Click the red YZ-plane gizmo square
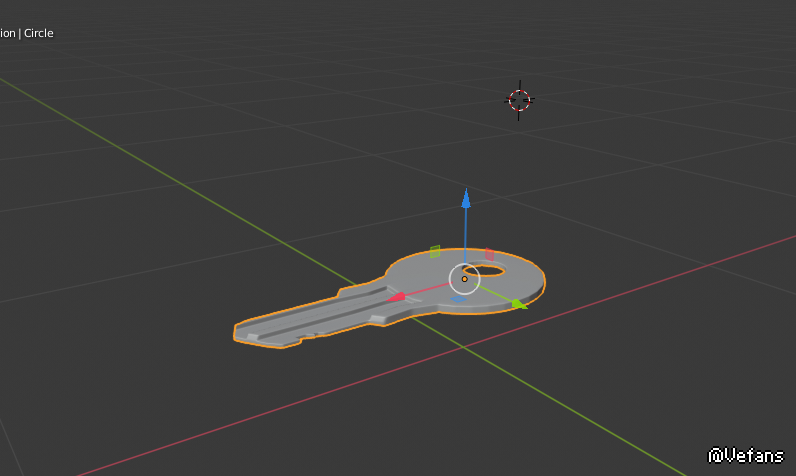The height and width of the screenshot is (476, 796). (489, 254)
